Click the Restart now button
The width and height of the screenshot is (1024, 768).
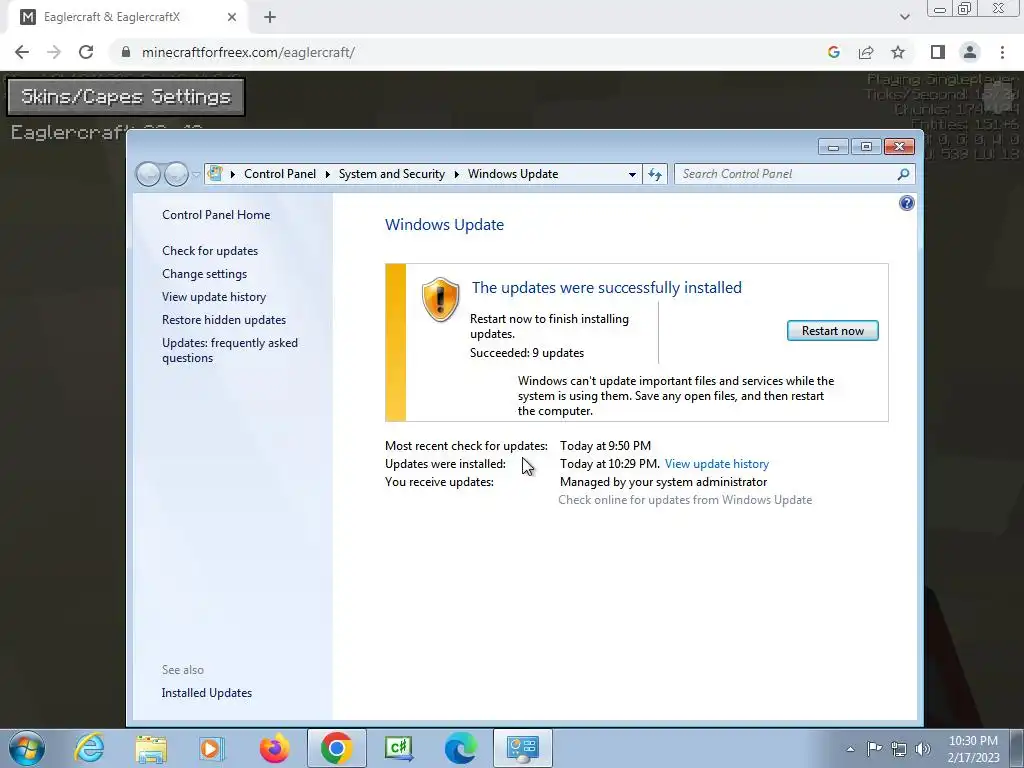[x=833, y=331]
